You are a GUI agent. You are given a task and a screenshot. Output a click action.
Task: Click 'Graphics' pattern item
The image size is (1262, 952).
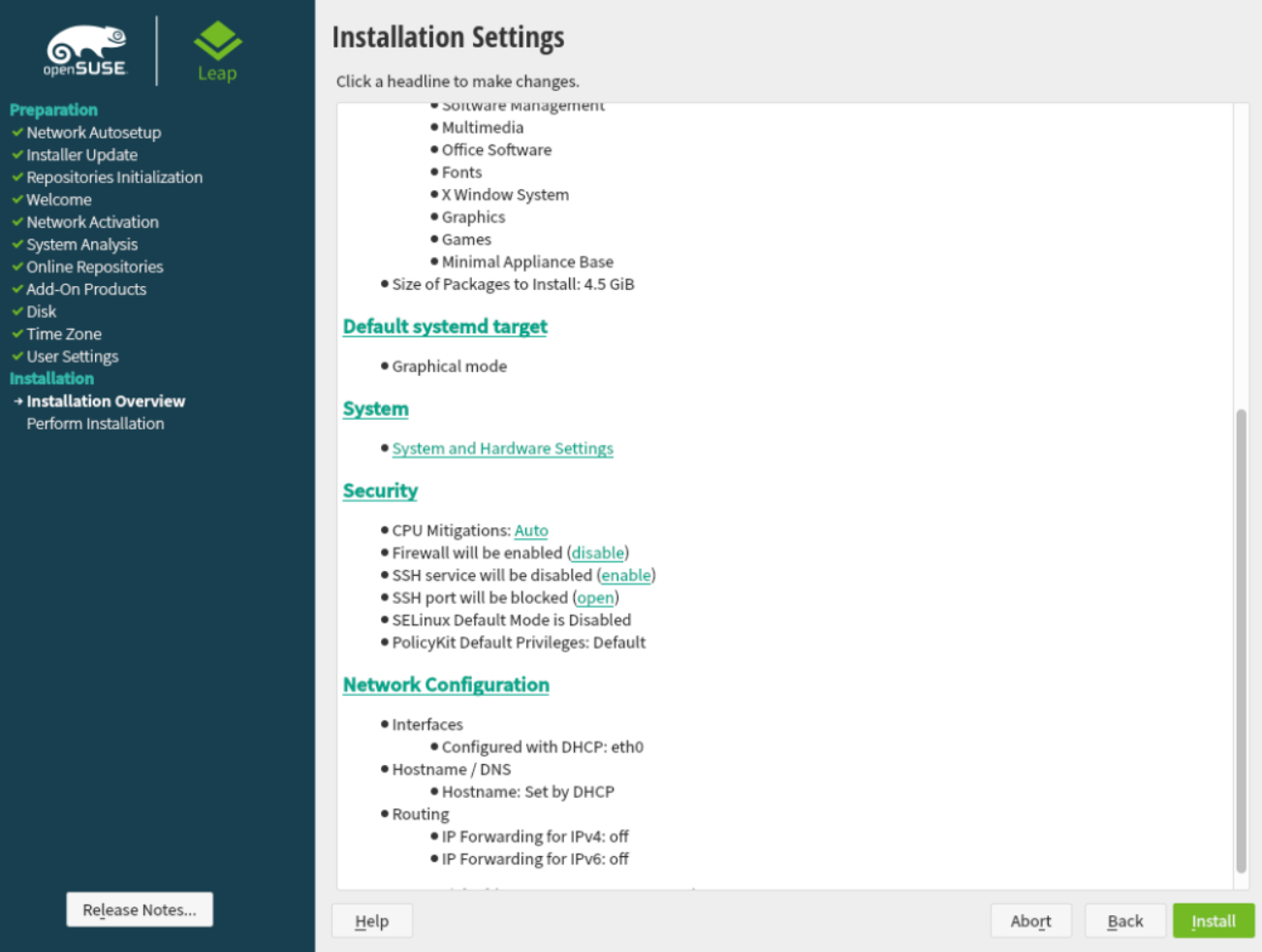click(x=473, y=217)
